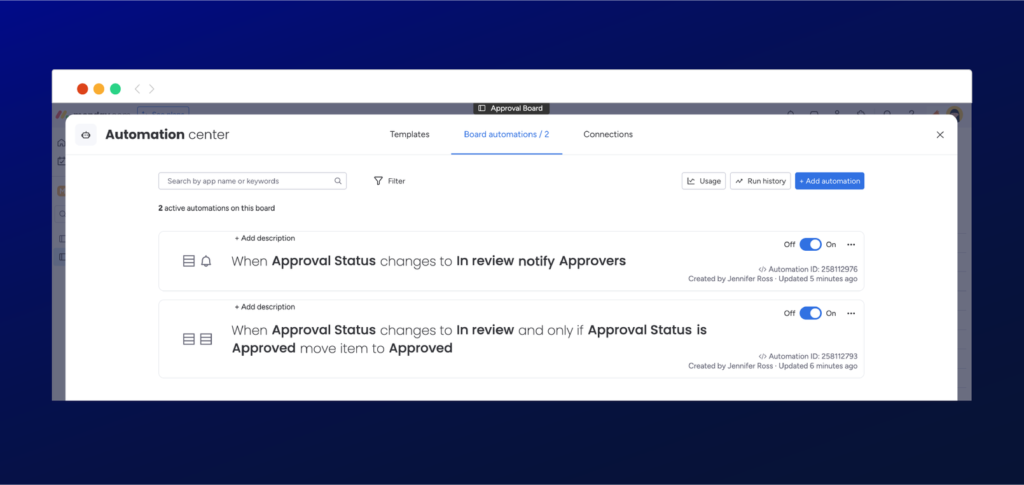Open the Usage report button

703,181
